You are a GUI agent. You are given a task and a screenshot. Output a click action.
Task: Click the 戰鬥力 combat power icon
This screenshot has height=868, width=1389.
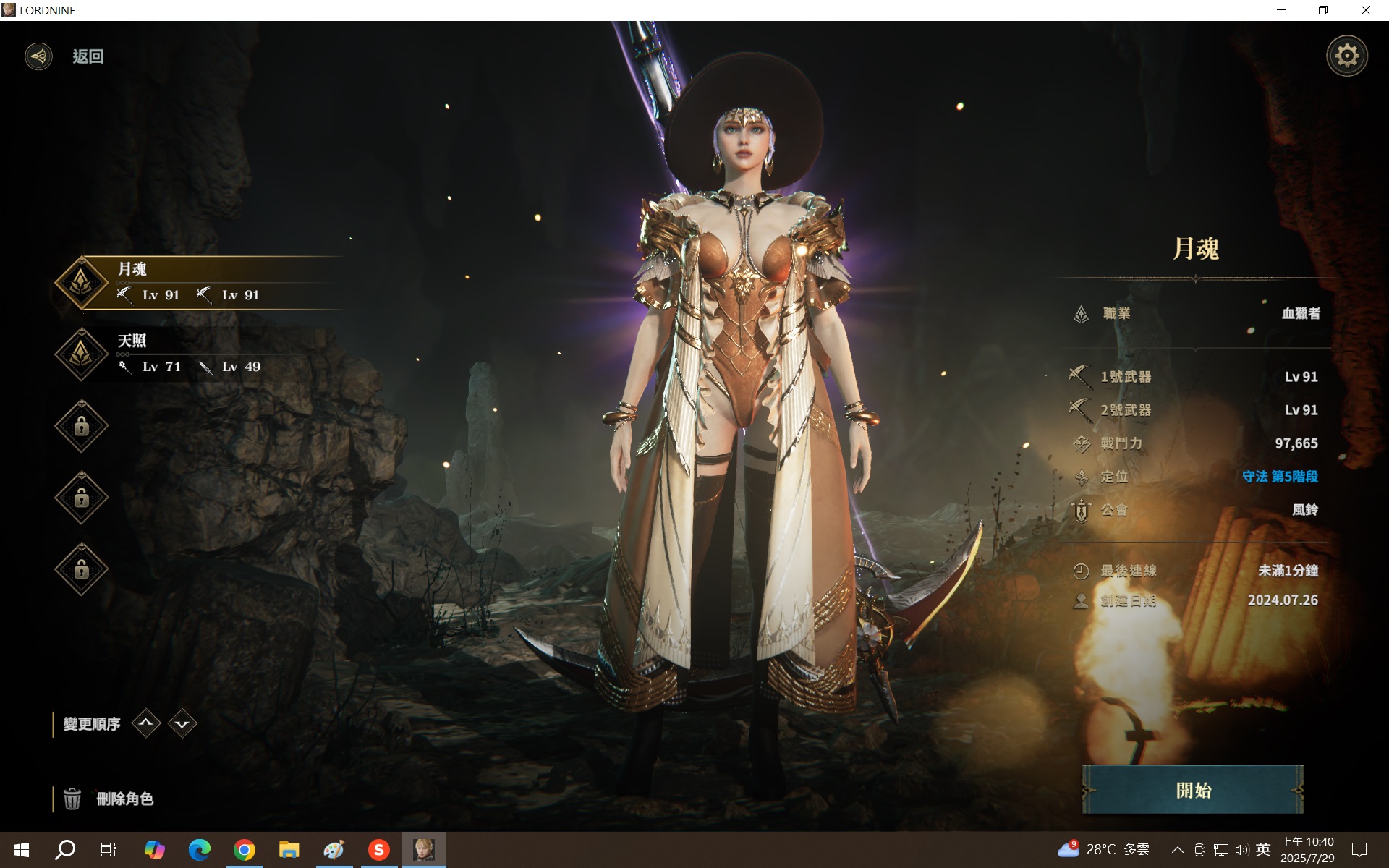1082,443
